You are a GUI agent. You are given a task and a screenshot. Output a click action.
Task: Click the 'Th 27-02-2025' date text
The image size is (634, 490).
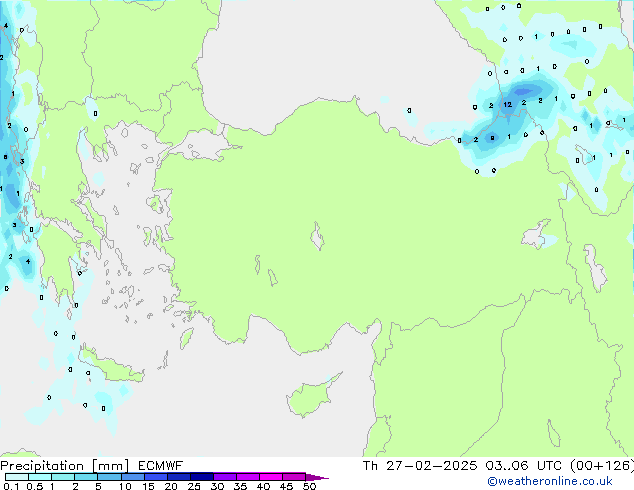coord(420,466)
